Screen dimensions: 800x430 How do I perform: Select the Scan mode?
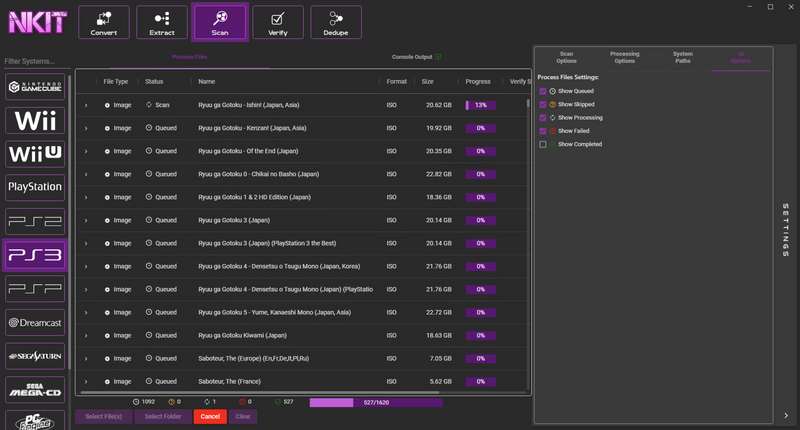220,22
